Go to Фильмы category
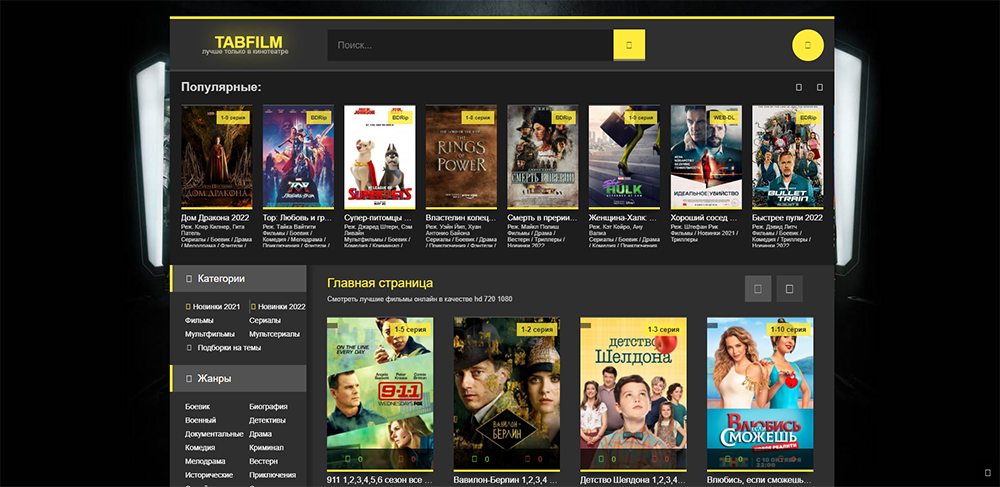The width and height of the screenshot is (1000, 487). (x=199, y=321)
